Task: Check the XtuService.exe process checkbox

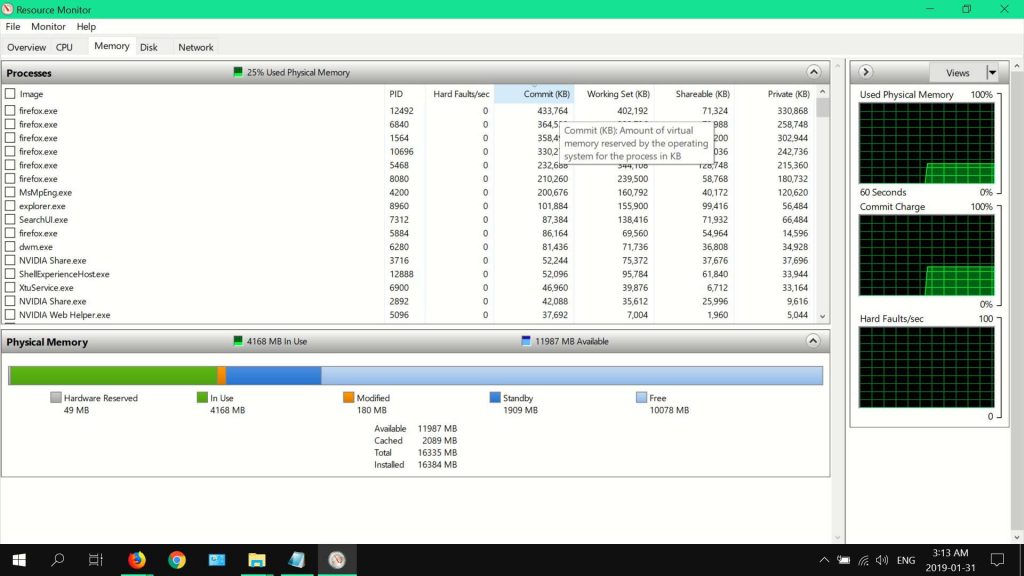Action: 10,287
